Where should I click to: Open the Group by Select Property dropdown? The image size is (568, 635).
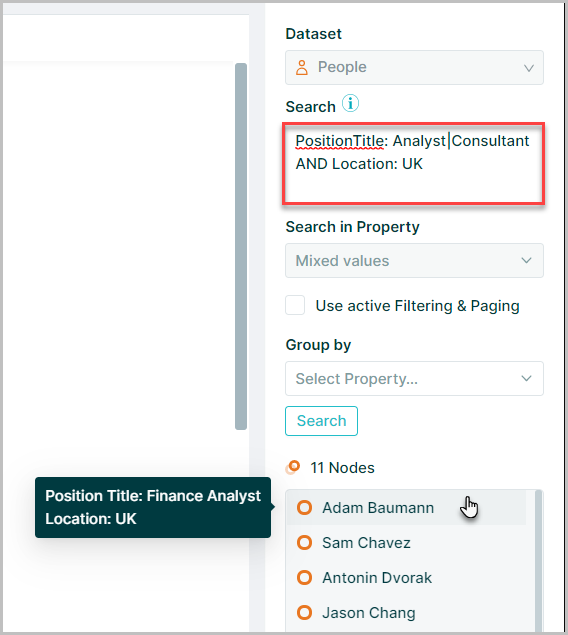pos(414,379)
